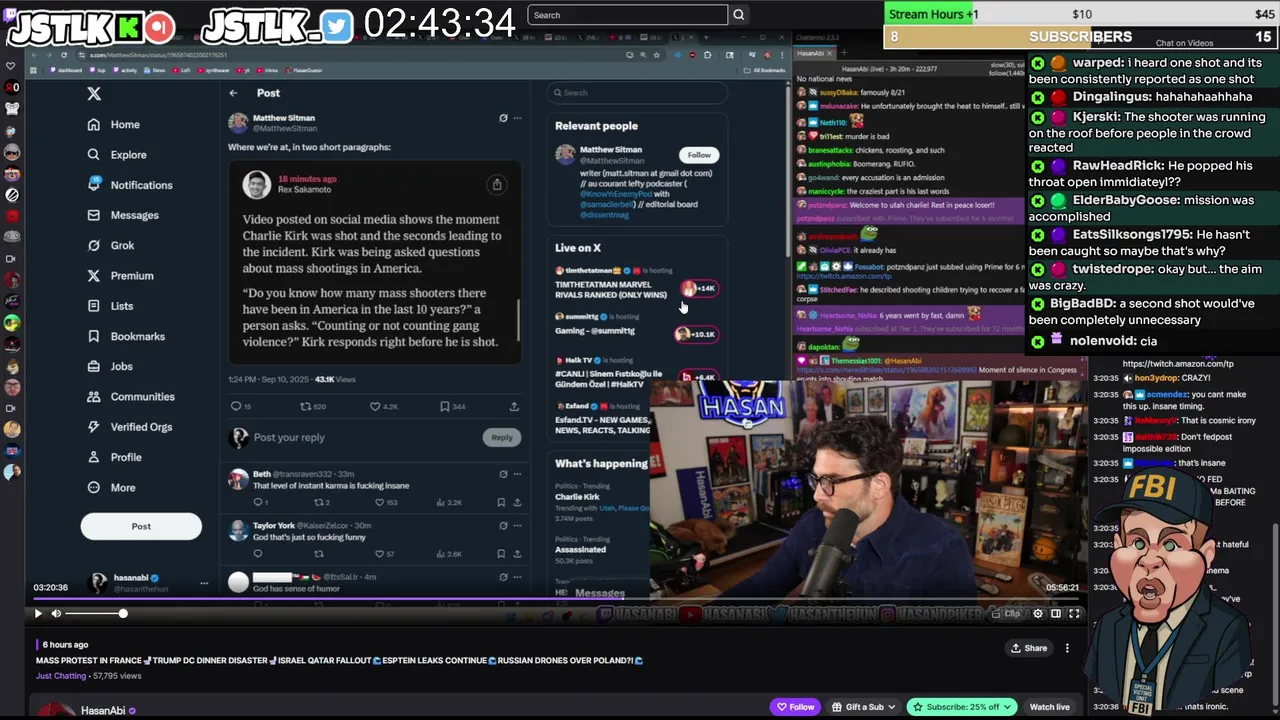The height and width of the screenshot is (720, 1280).
Task: Click the Bookmarks icon in the X sidebar
Action: (94, 336)
